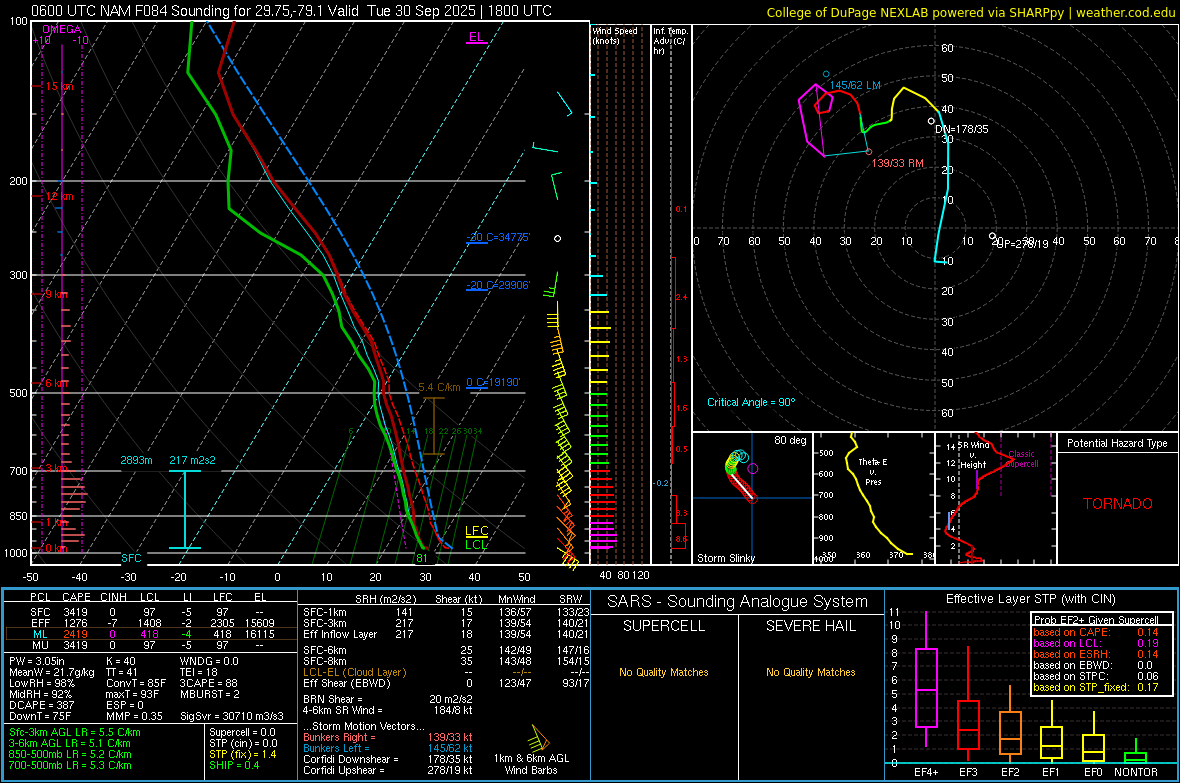Click the "Eff Inflow Layer" row
This screenshot has width=1180, height=783.
446,634
